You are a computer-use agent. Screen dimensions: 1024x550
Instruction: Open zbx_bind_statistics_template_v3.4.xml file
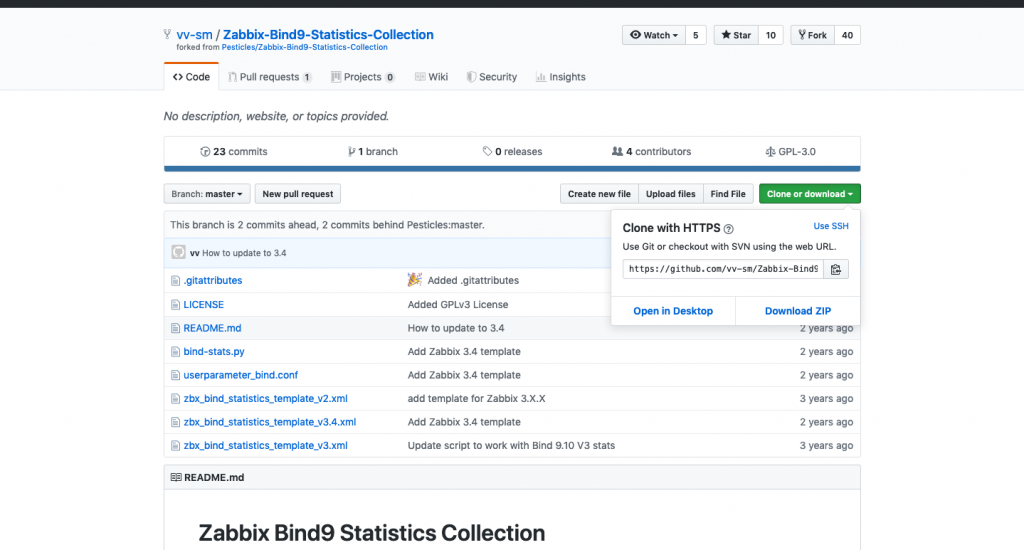click(270, 422)
